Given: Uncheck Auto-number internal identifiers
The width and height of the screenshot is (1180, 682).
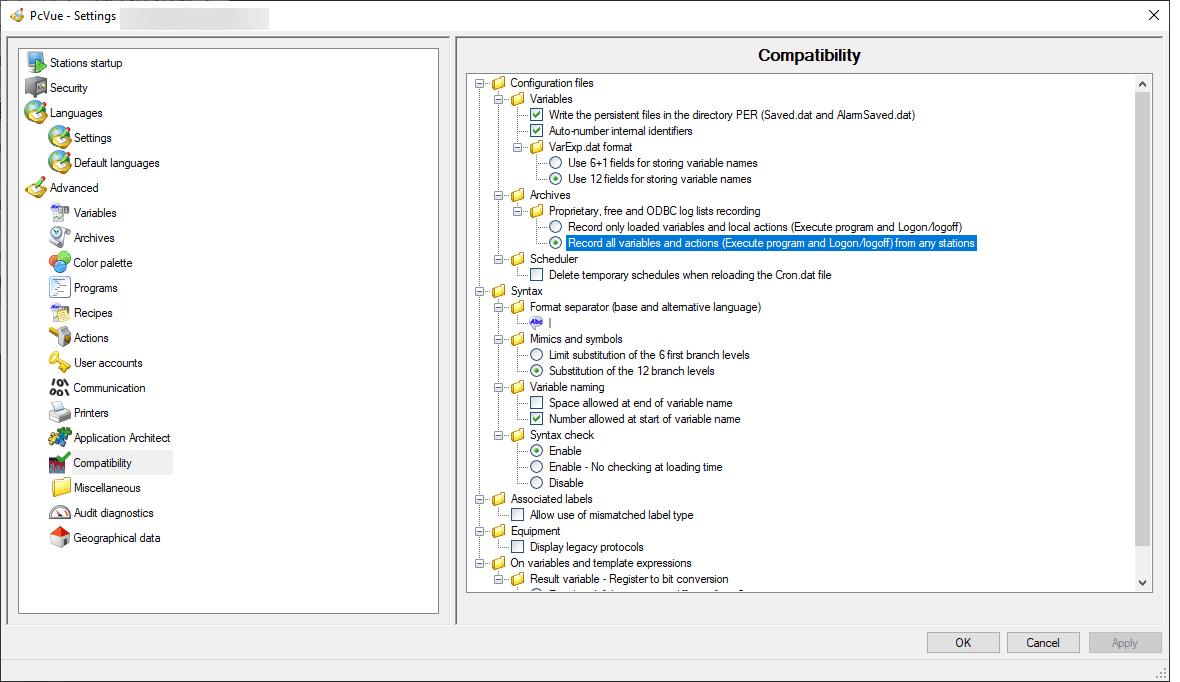Looking at the screenshot, I should pos(537,131).
